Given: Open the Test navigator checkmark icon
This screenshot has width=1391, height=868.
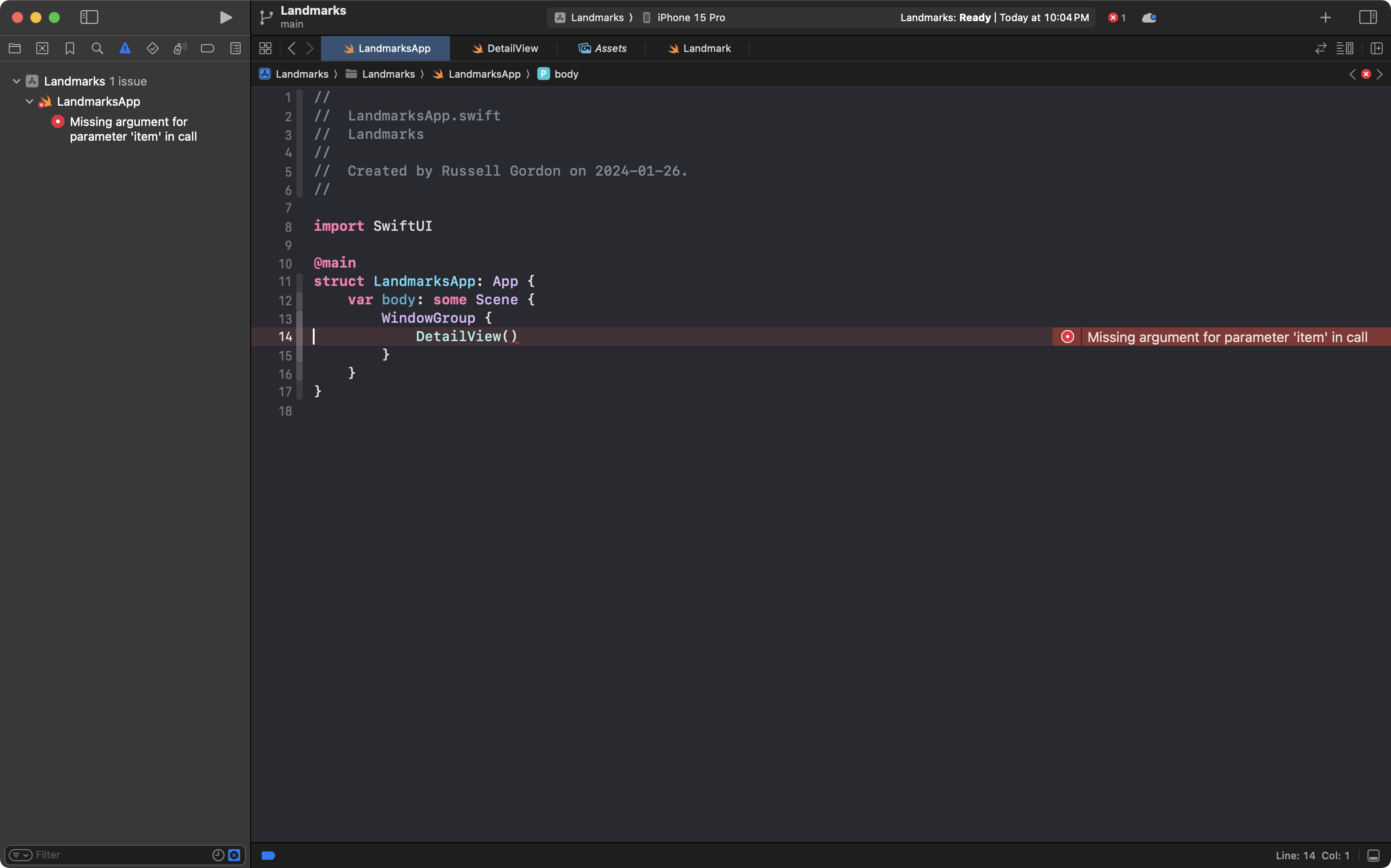Looking at the screenshot, I should click(152, 48).
